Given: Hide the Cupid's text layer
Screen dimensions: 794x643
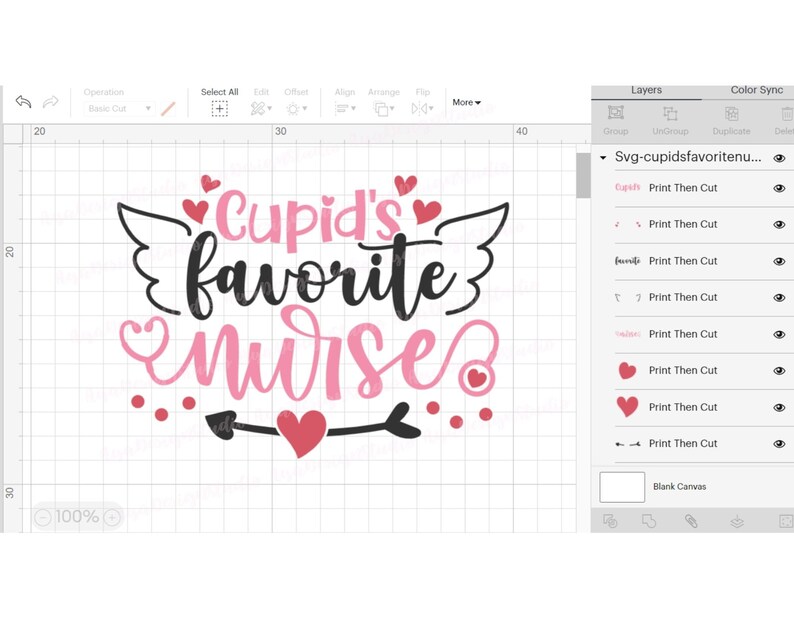Looking at the screenshot, I should 779,188.
